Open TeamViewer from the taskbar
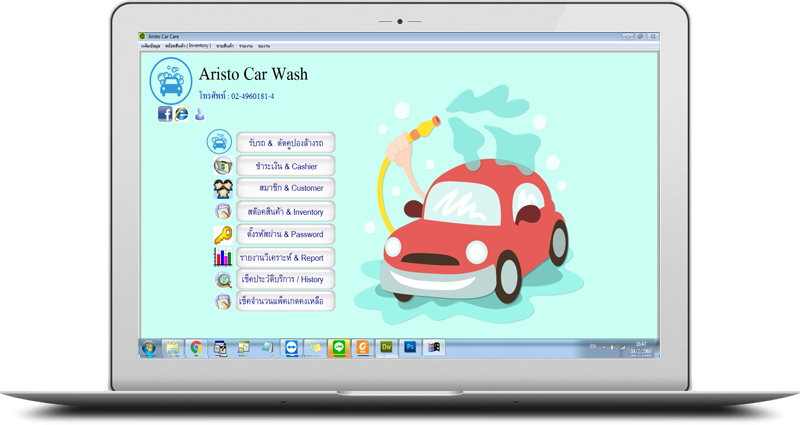 [291, 347]
